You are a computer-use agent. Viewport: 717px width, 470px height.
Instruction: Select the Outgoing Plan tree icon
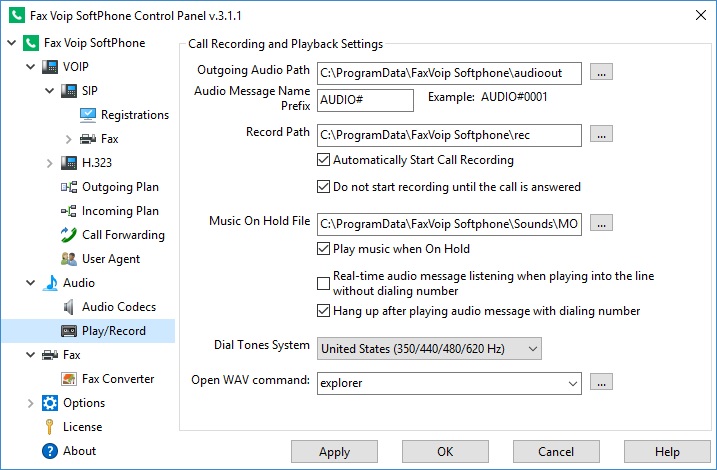pyautogui.click(x=69, y=187)
